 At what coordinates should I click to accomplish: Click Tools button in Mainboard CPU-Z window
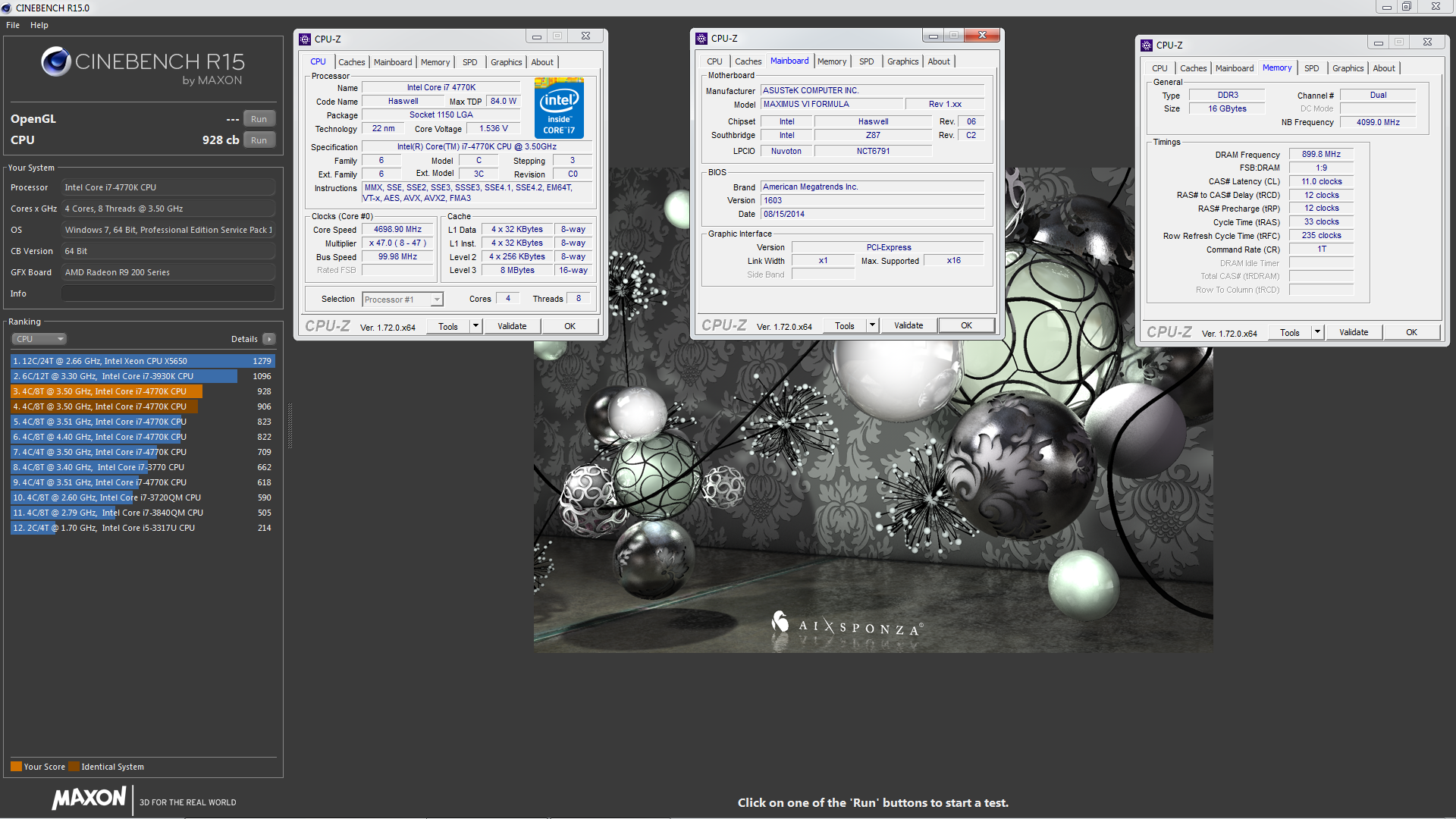(x=845, y=326)
